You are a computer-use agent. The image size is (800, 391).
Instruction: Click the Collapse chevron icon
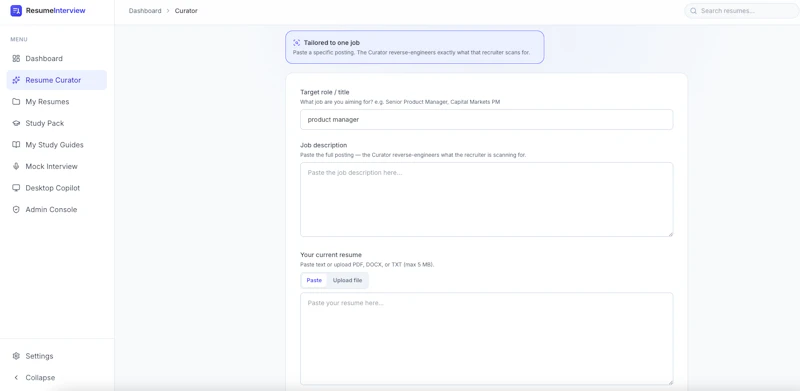(16, 378)
